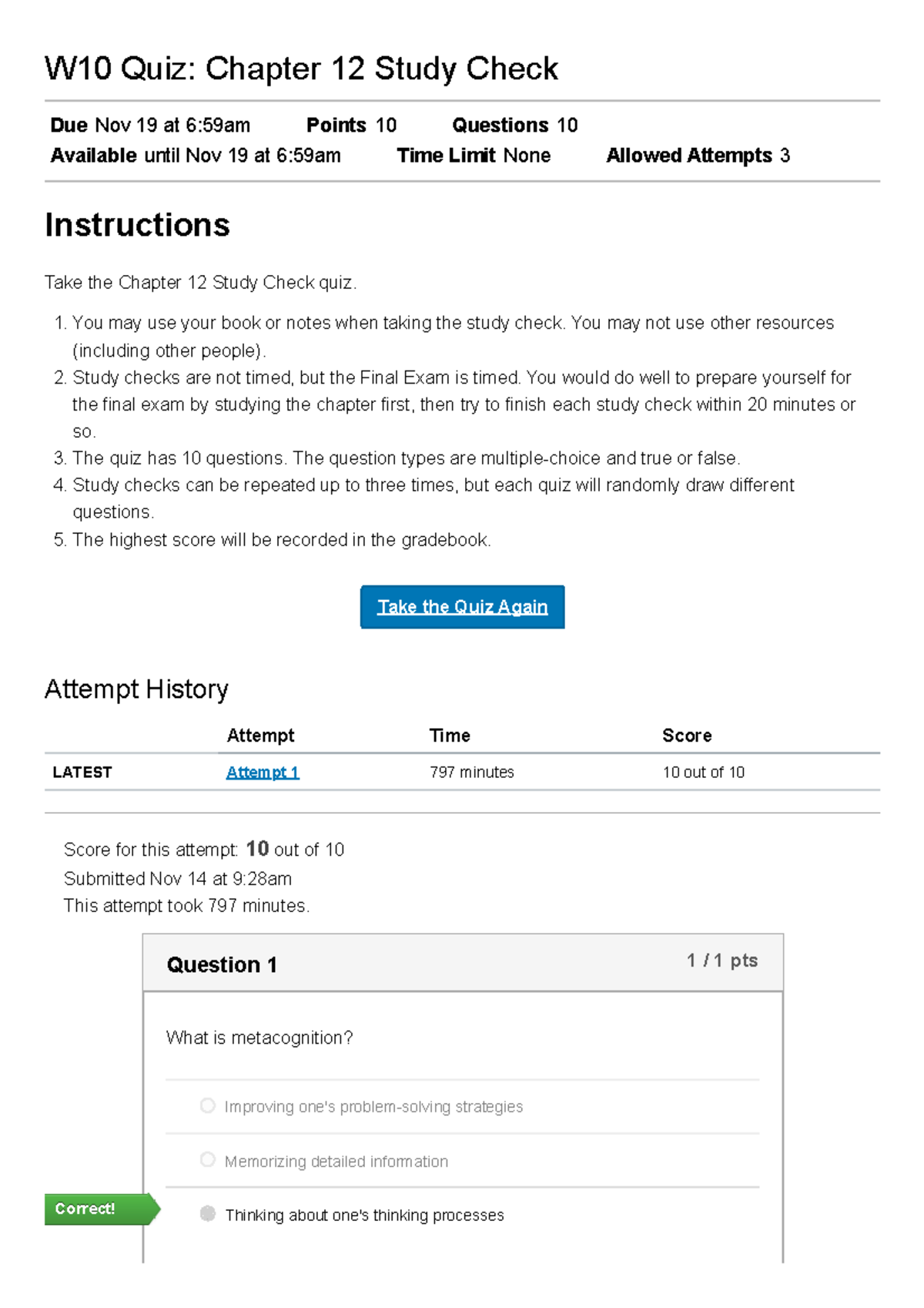Click the Time Limit None label
This screenshot has width=924, height=1308.
[474, 156]
